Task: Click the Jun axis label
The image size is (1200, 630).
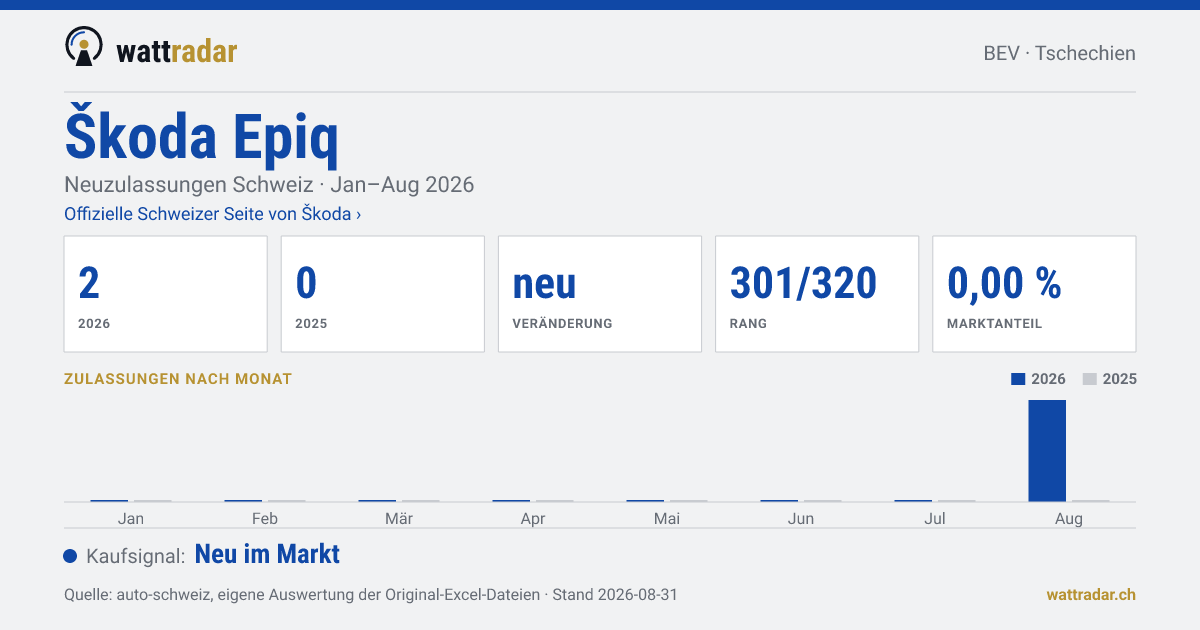Action: 801,518
